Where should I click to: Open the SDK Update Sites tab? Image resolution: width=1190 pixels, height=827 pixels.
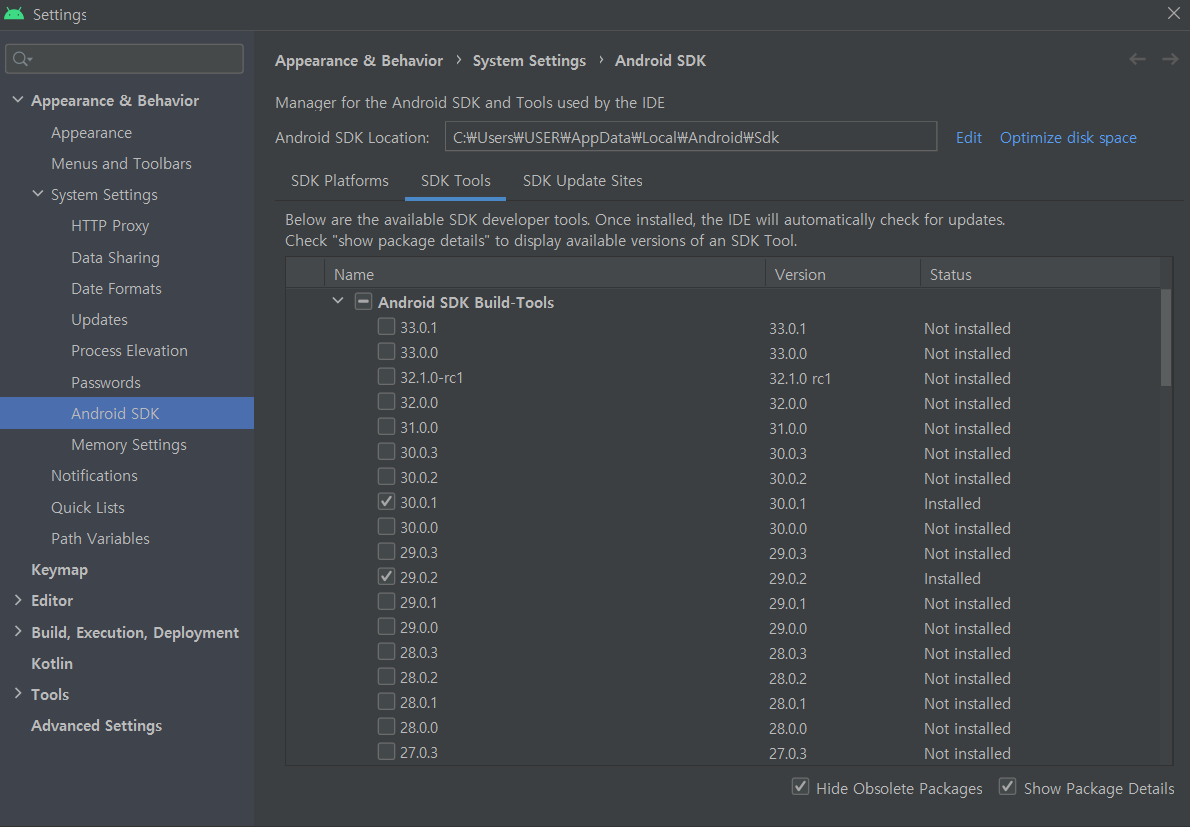coord(582,181)
